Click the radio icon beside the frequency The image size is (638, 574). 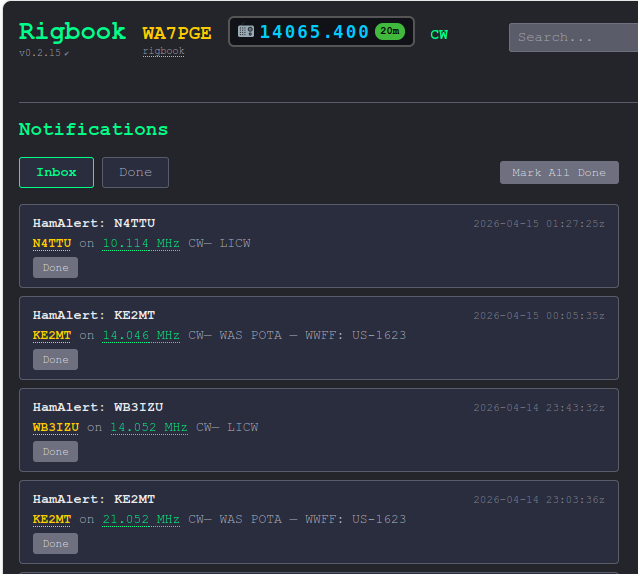[x=246, y=31]
